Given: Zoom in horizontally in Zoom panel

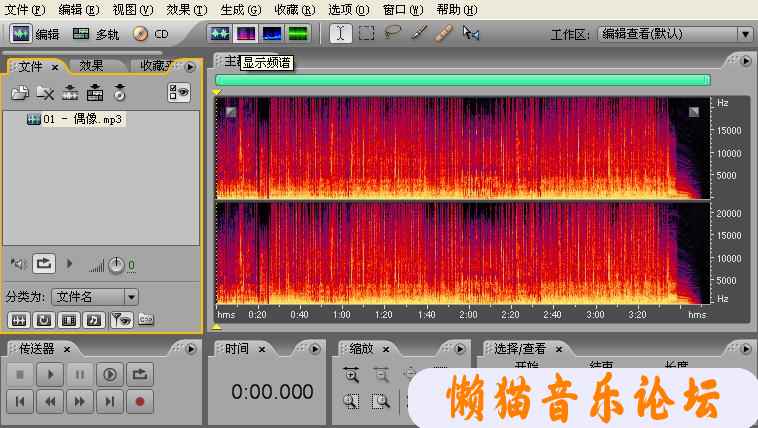Looking at the screenshot, I should (x=351, y=374).
